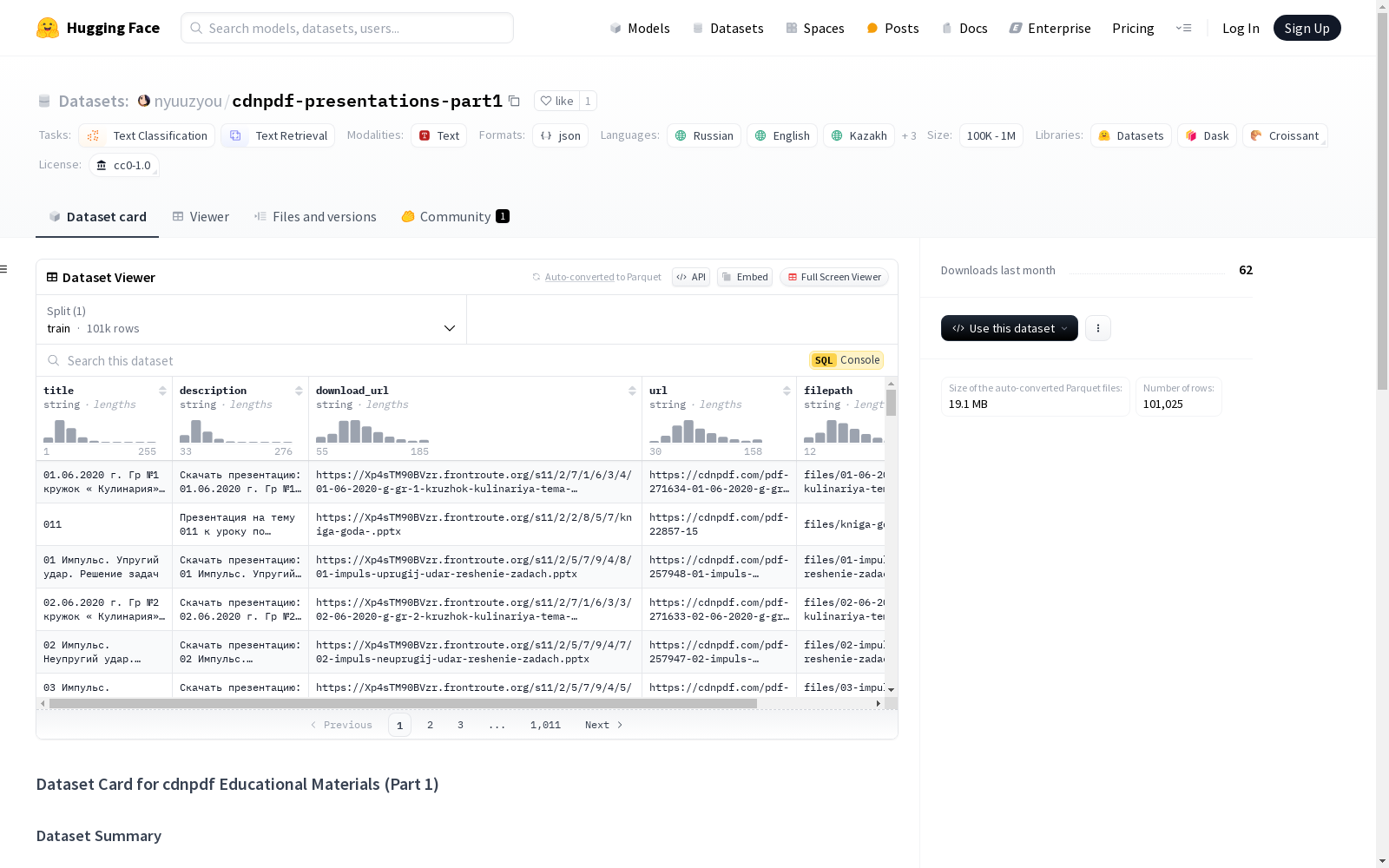Switch to the Viewer tab
Screen dimensions: 1389x868
tap(201, 216)
